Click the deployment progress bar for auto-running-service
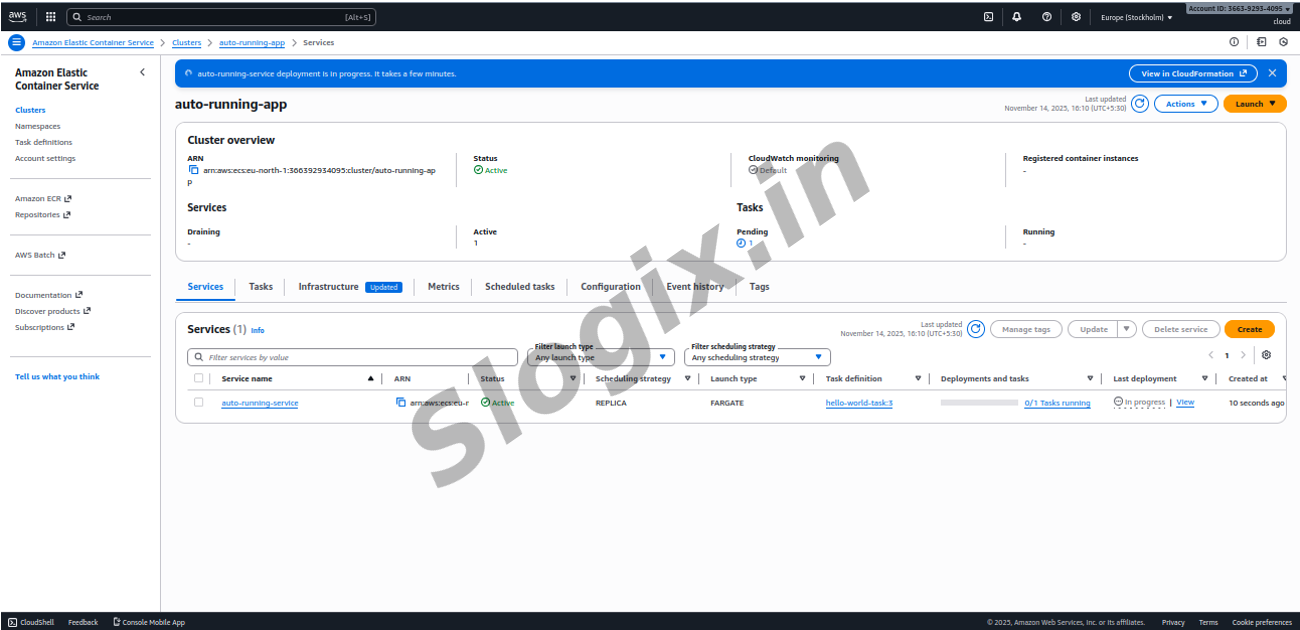The height and width of the screenshot is (630, 1300). click(979, 402)
